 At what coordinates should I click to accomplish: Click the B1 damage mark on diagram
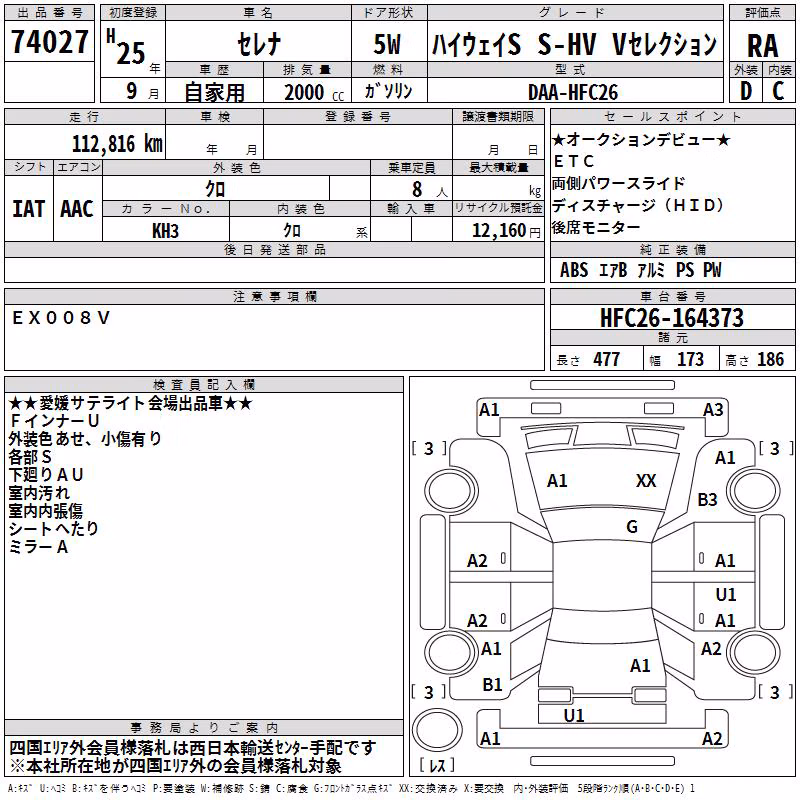point(492,685)
